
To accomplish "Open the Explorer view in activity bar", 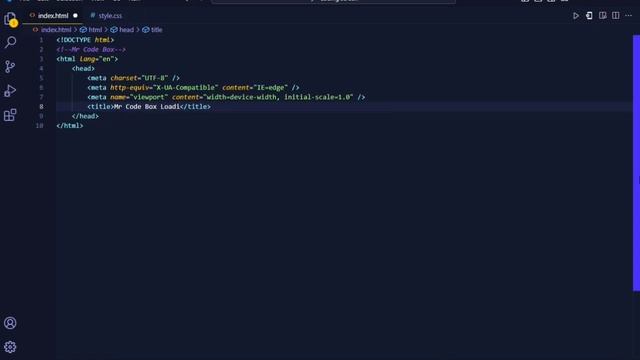I will (x=10, y=19).
